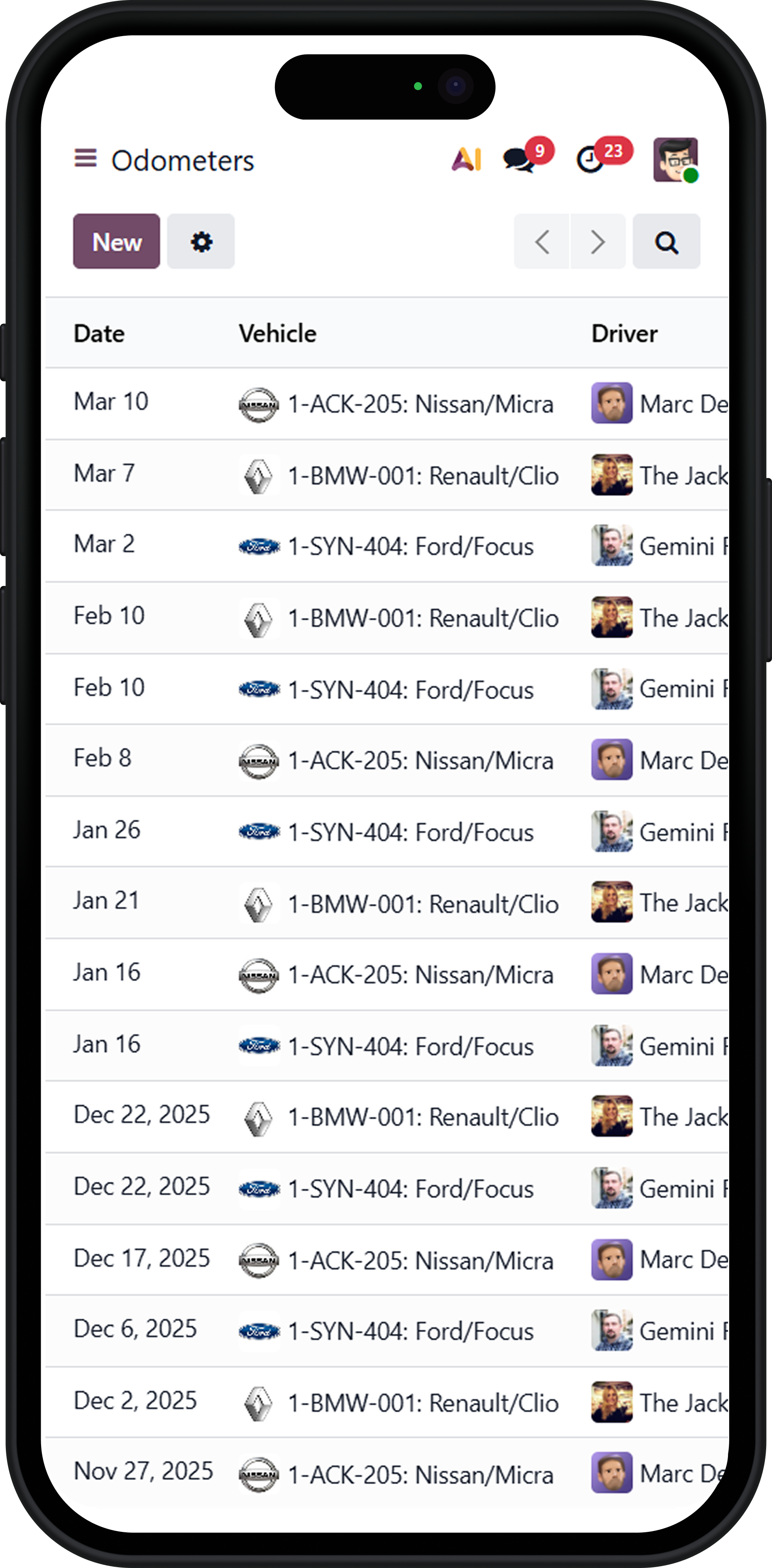Click the Ford logo on the Mar 2 row
This screenshot has height=1568, width=772.
(x=259, y=546)
